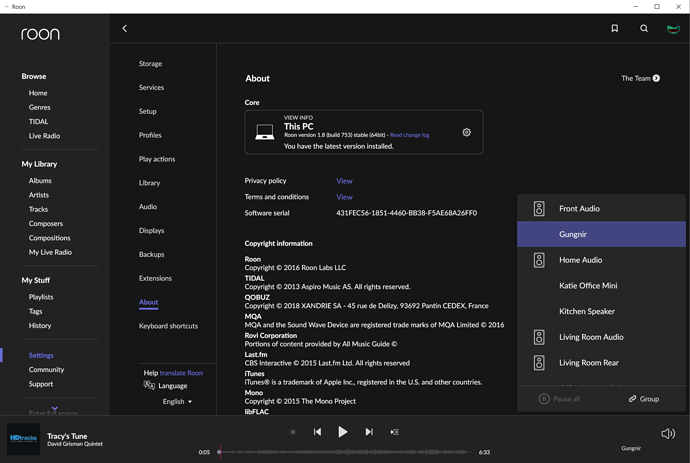
Task: Go to Home in sidebar
Action: pyautogui.click(x=38, y=93)
